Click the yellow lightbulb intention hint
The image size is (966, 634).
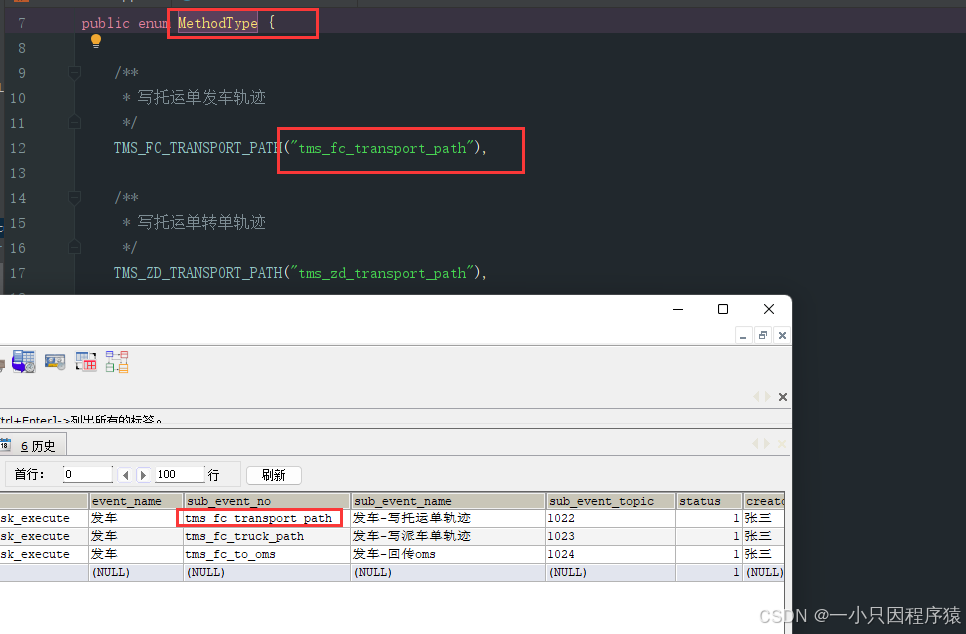coord(95,41)
